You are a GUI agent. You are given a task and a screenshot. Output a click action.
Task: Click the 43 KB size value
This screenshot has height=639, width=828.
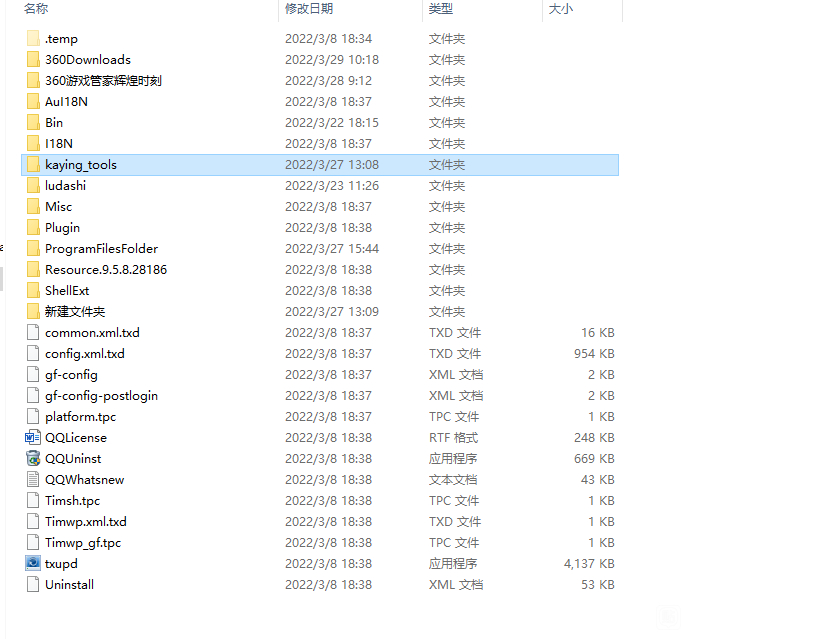coord(598,480)
